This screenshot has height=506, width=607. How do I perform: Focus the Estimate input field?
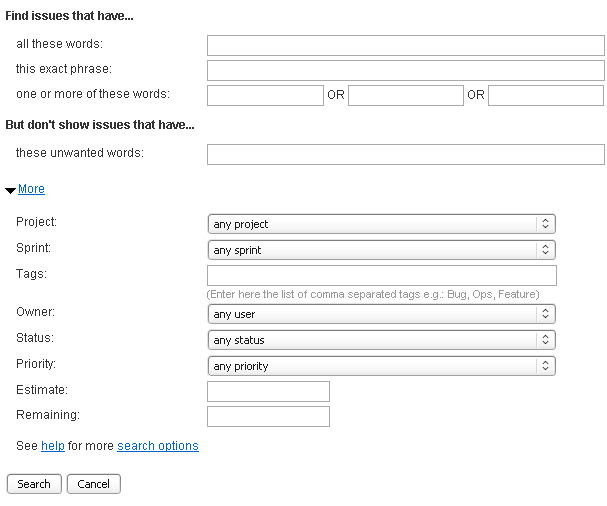click(268, 391)
